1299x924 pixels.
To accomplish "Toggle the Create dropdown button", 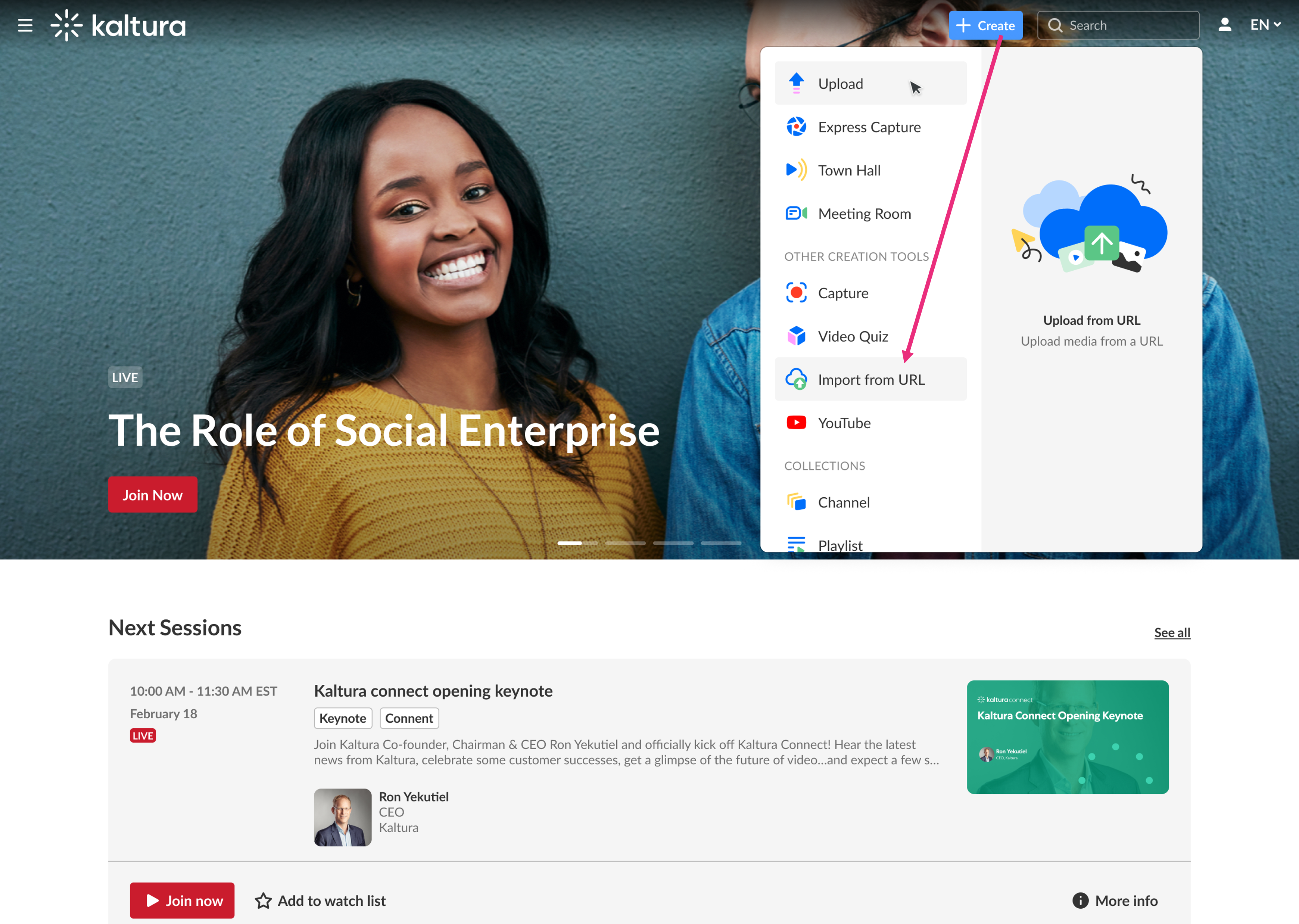I will [x=985, y=25].
